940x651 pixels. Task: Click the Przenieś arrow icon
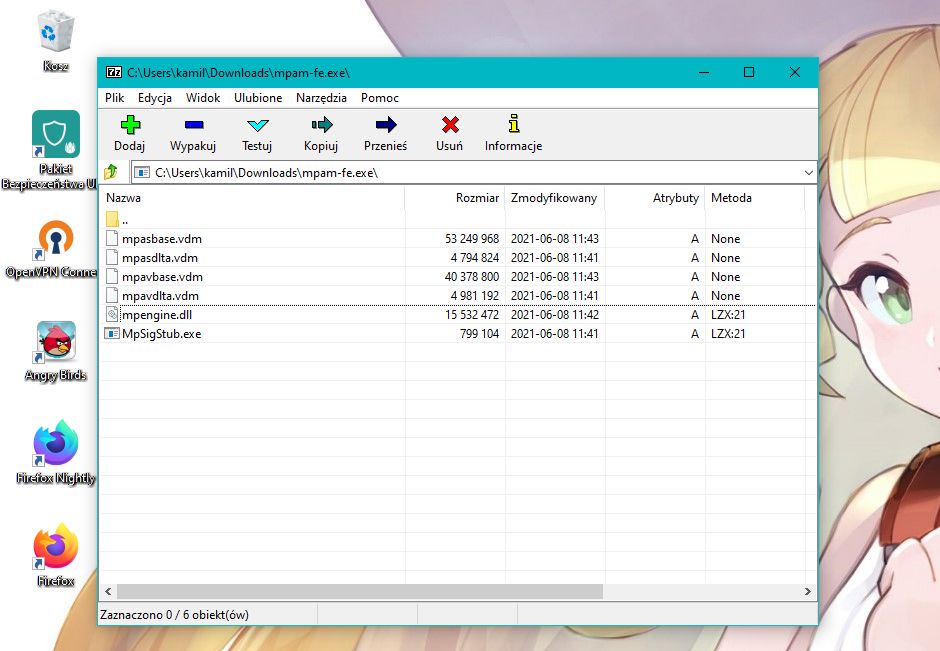click(x=385, y=126)
